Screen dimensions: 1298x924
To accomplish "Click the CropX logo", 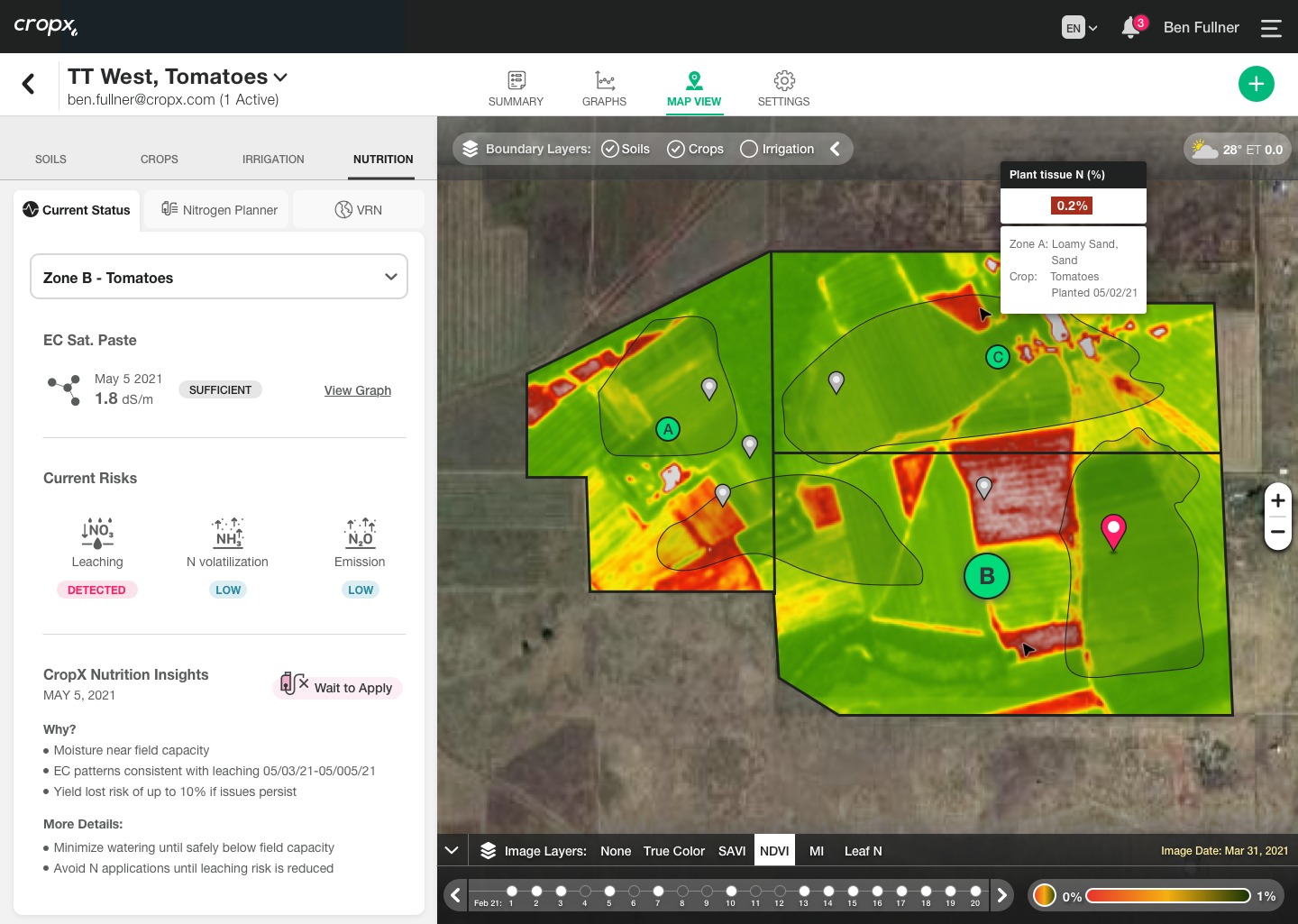I will [45, 26].
